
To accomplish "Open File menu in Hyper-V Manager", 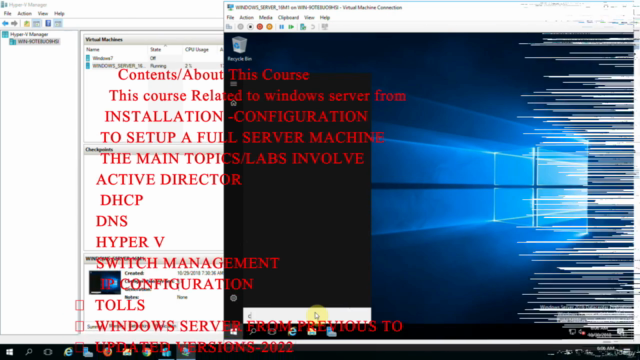I will [7, 13].
